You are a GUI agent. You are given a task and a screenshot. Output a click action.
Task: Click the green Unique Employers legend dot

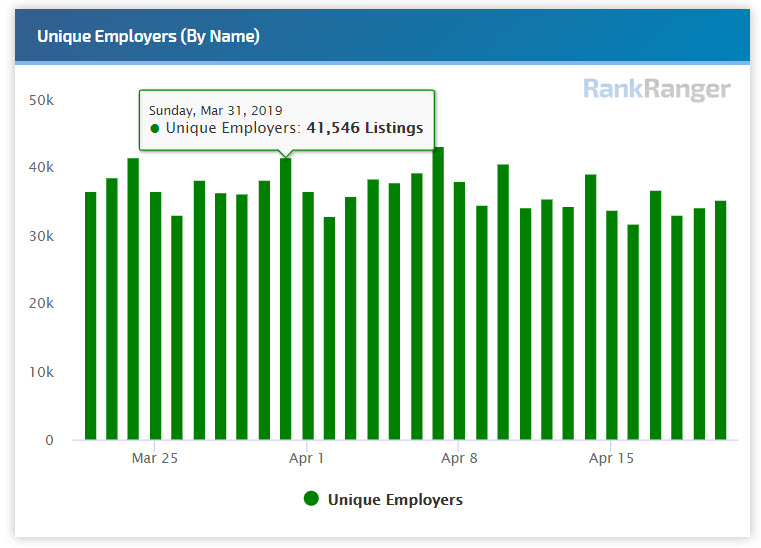(311, 499)
